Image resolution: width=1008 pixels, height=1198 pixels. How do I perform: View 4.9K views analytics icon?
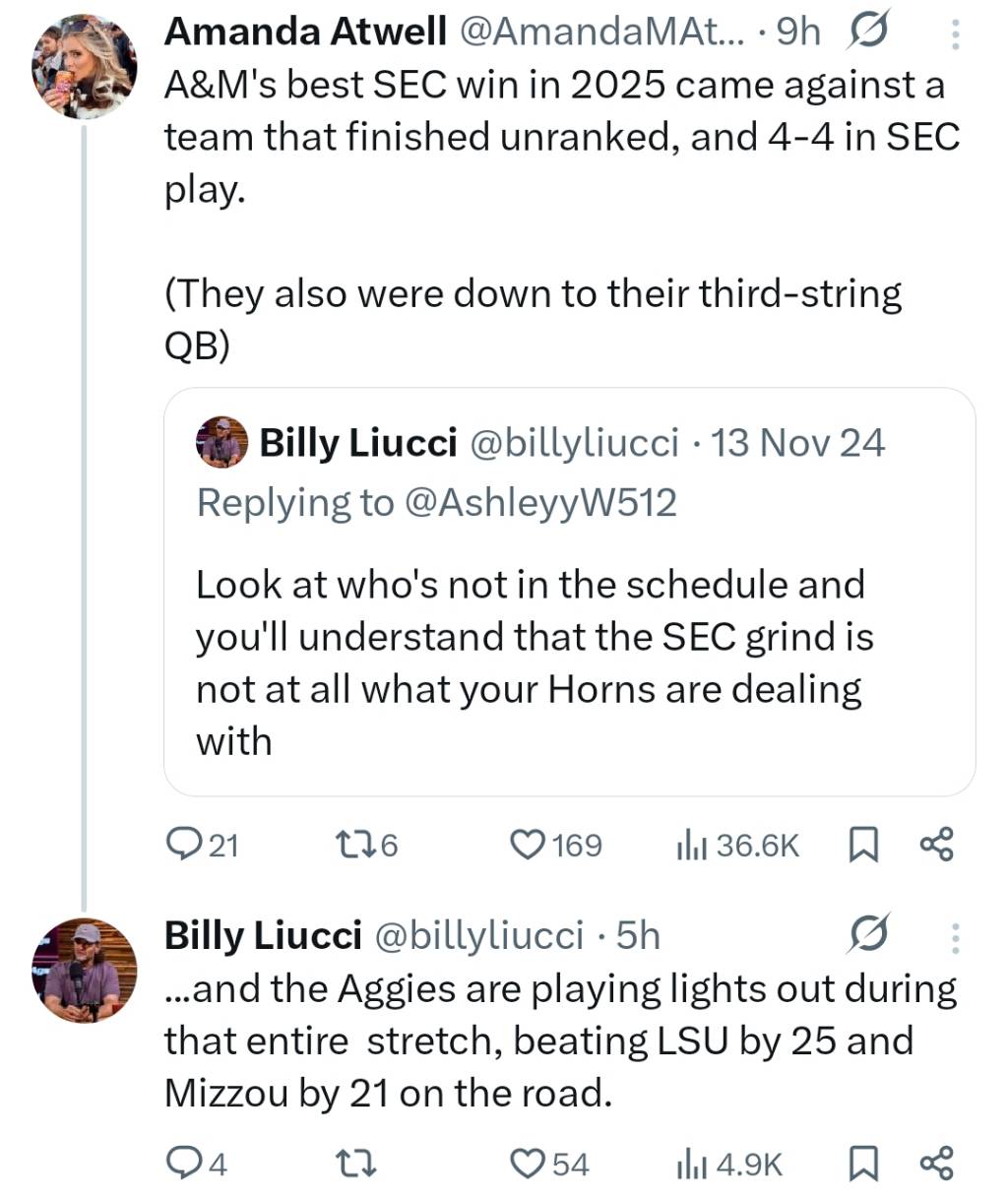(692, 1165)
